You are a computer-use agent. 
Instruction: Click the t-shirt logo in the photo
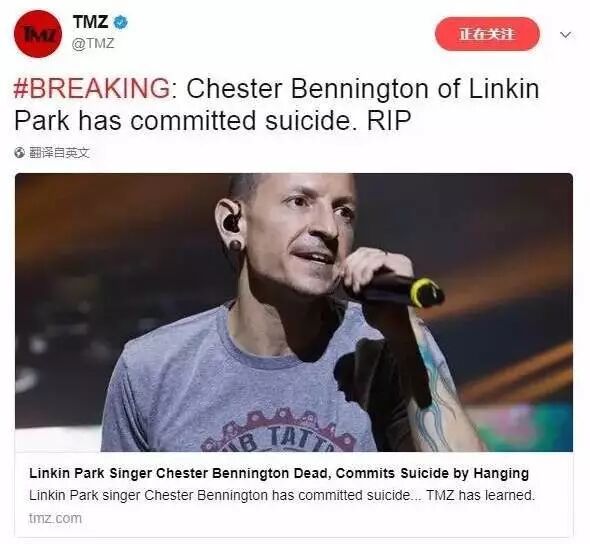tap(277, 432)
